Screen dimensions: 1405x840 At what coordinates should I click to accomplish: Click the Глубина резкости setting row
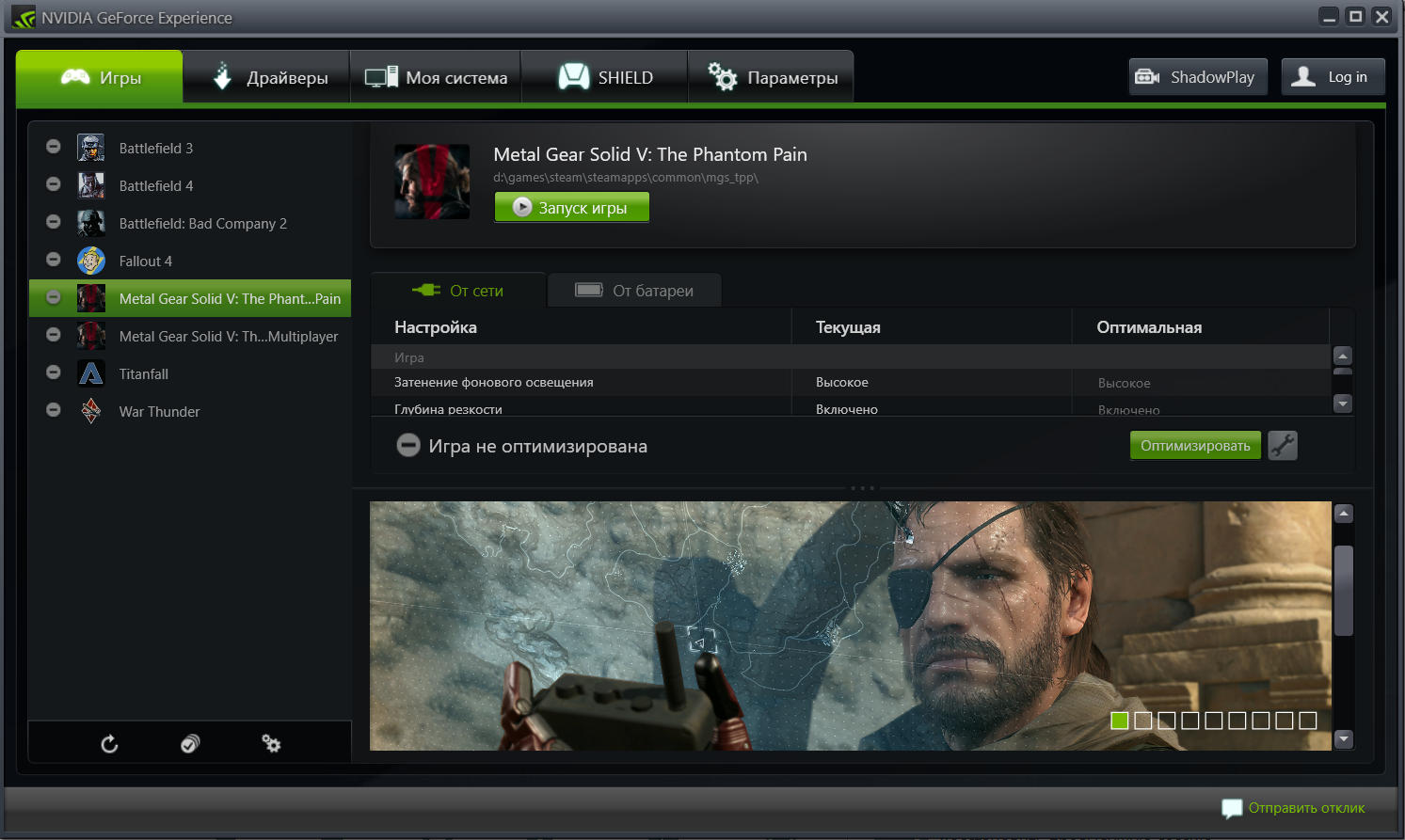pos(851,408)
